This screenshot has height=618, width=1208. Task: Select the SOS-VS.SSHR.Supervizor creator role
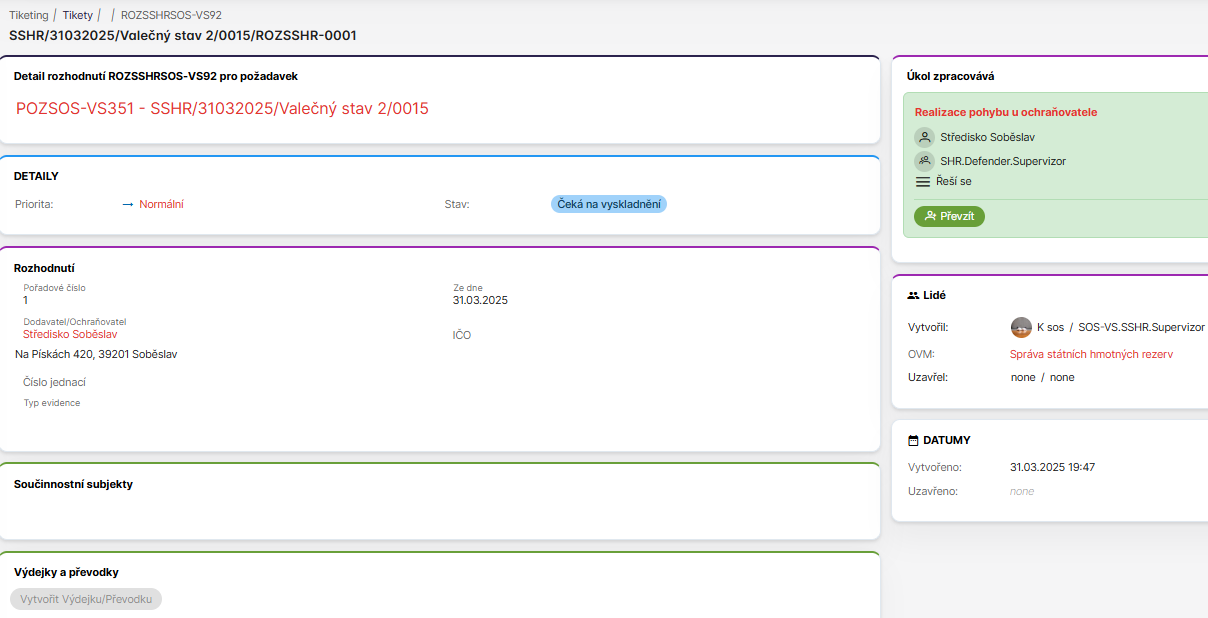click(x=1141, y=327)
